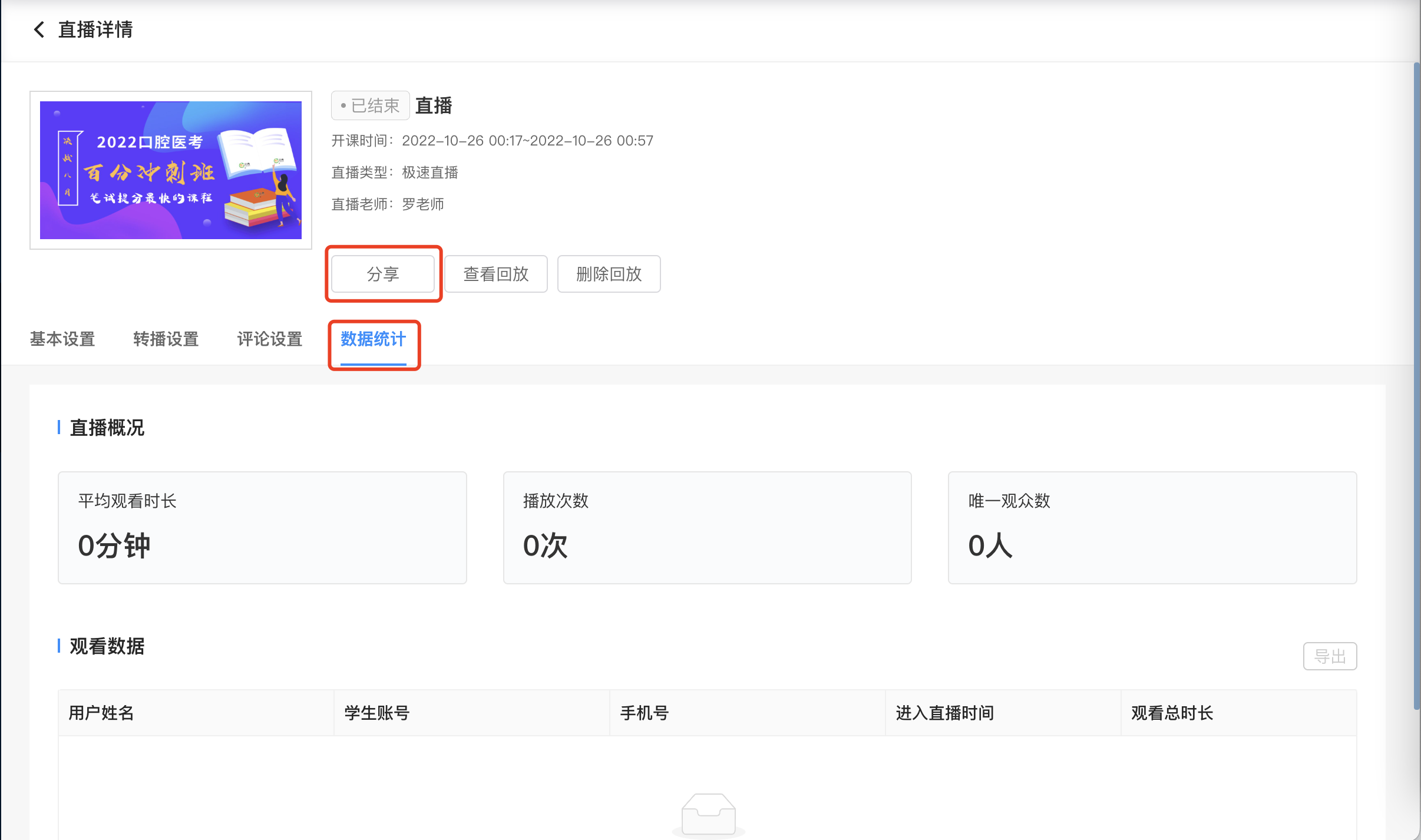
Task: Click the 唯一观众数 statistics card
Action: [1152, 528]
